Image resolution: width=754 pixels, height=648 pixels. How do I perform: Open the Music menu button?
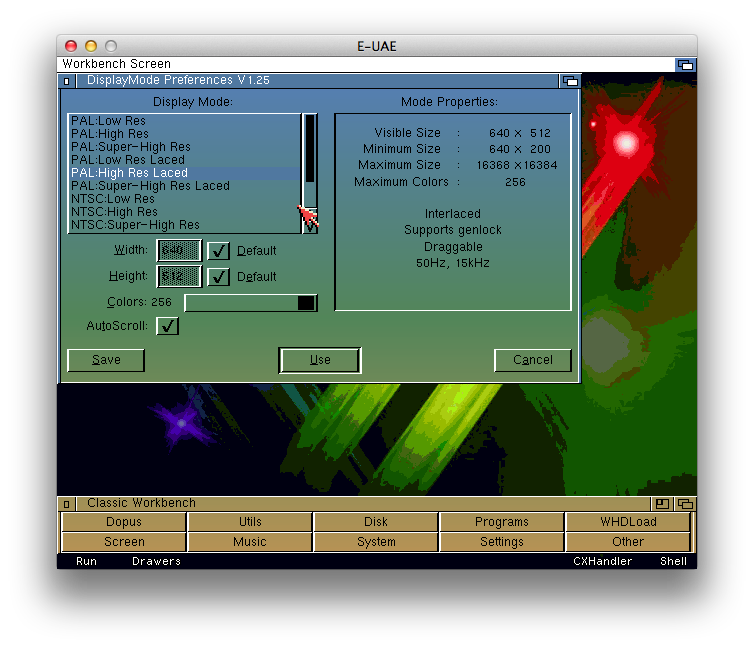point(250,542)
